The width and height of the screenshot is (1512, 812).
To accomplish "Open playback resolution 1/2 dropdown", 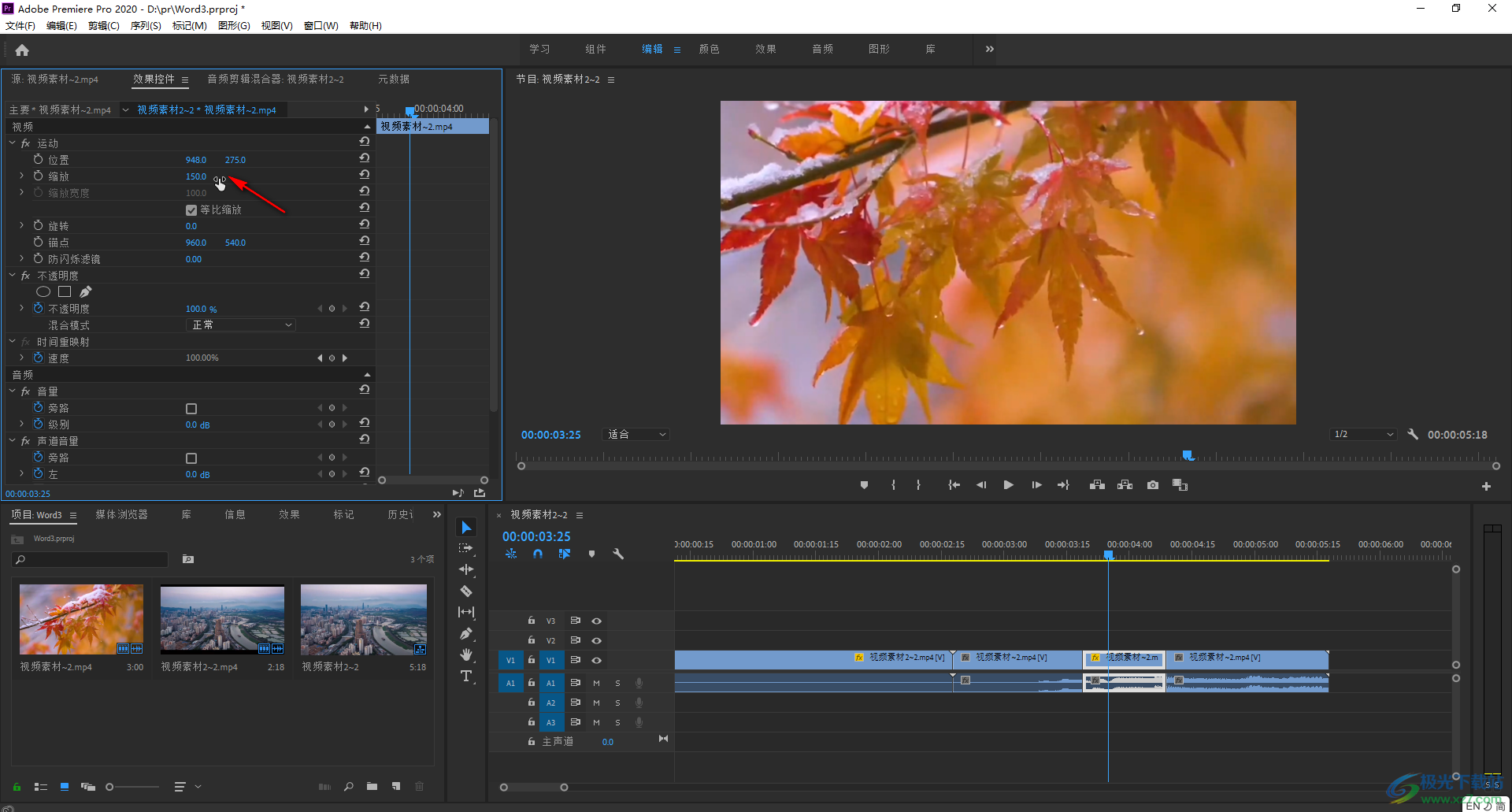I will (1363, 434).
